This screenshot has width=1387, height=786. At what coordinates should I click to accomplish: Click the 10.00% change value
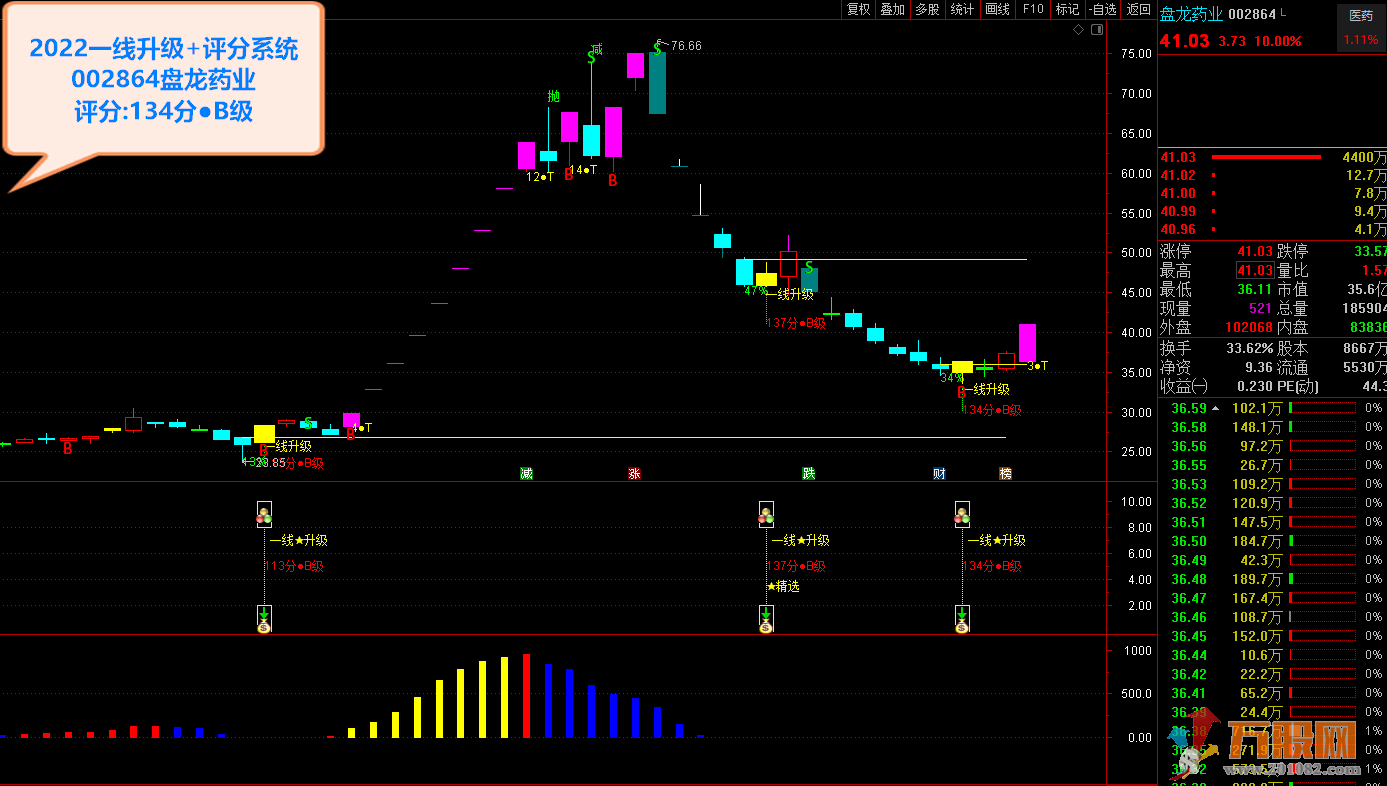(x=1280, y=41)
